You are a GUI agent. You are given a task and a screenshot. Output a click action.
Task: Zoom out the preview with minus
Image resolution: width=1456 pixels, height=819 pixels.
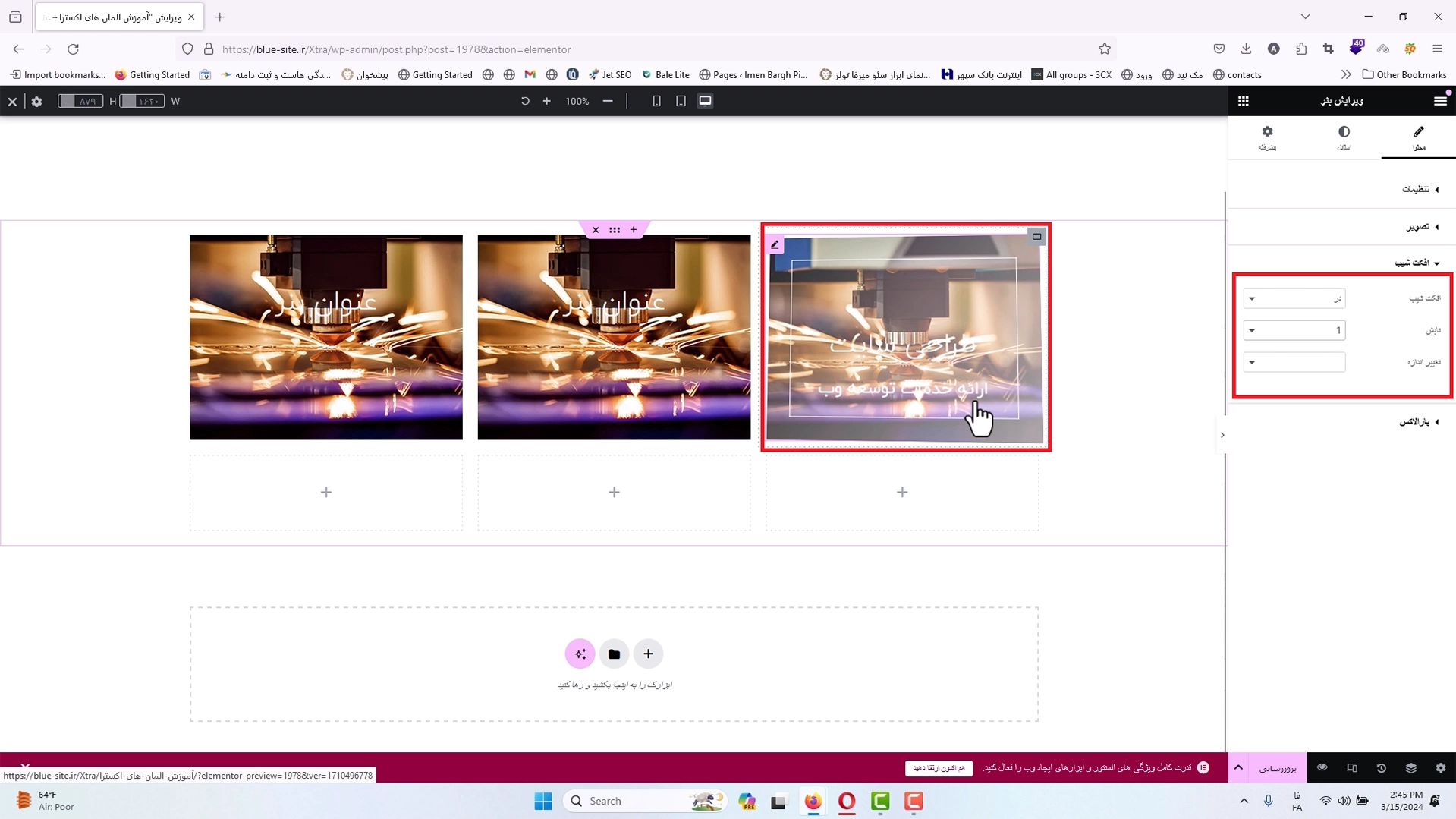tap(608, 101)
